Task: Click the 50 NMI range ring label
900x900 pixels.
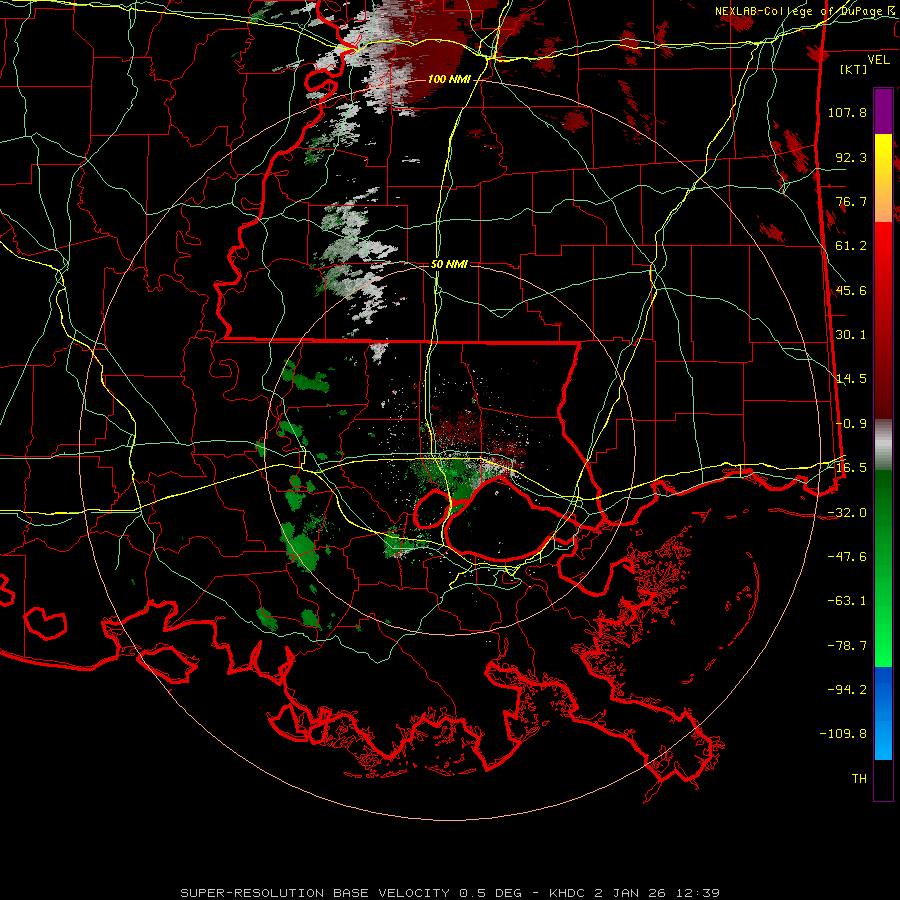Action: coord(449,264)
